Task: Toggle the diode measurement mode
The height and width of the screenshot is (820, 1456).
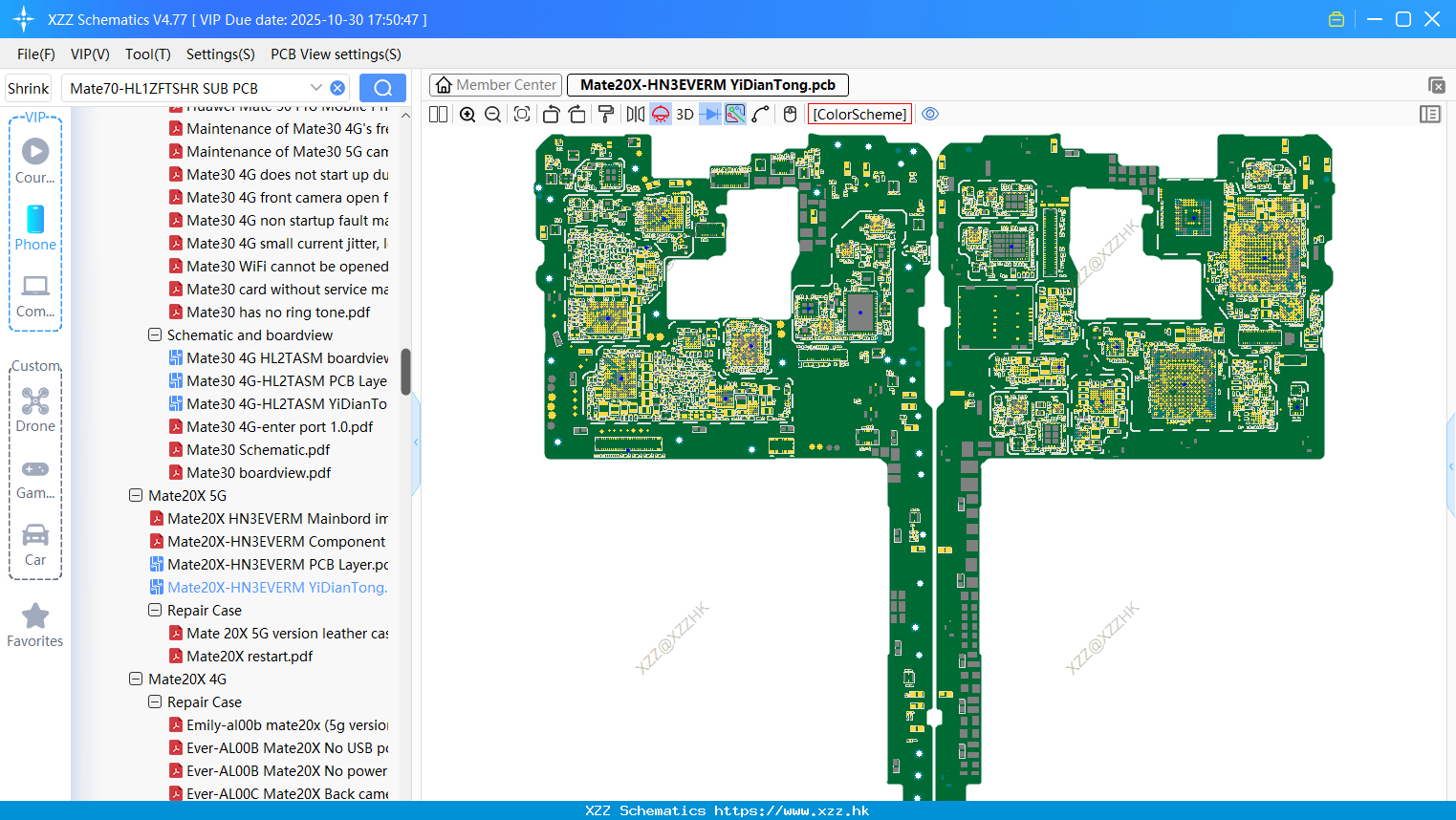Action: pos(710,114)
